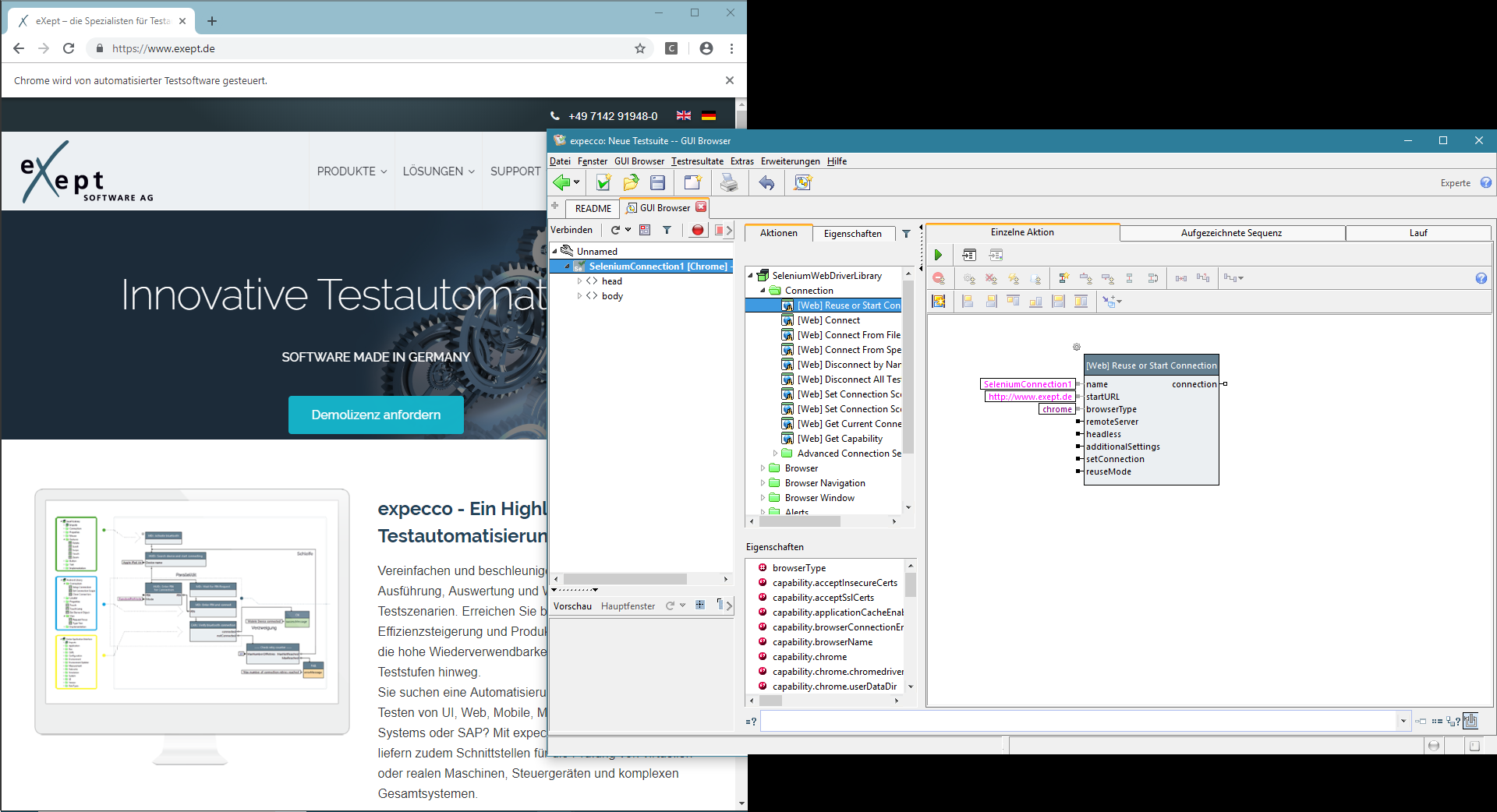Open the PRODUKTE menu on the eXept website
This screenshot has width=1497, height=812.
pos(352,171)
